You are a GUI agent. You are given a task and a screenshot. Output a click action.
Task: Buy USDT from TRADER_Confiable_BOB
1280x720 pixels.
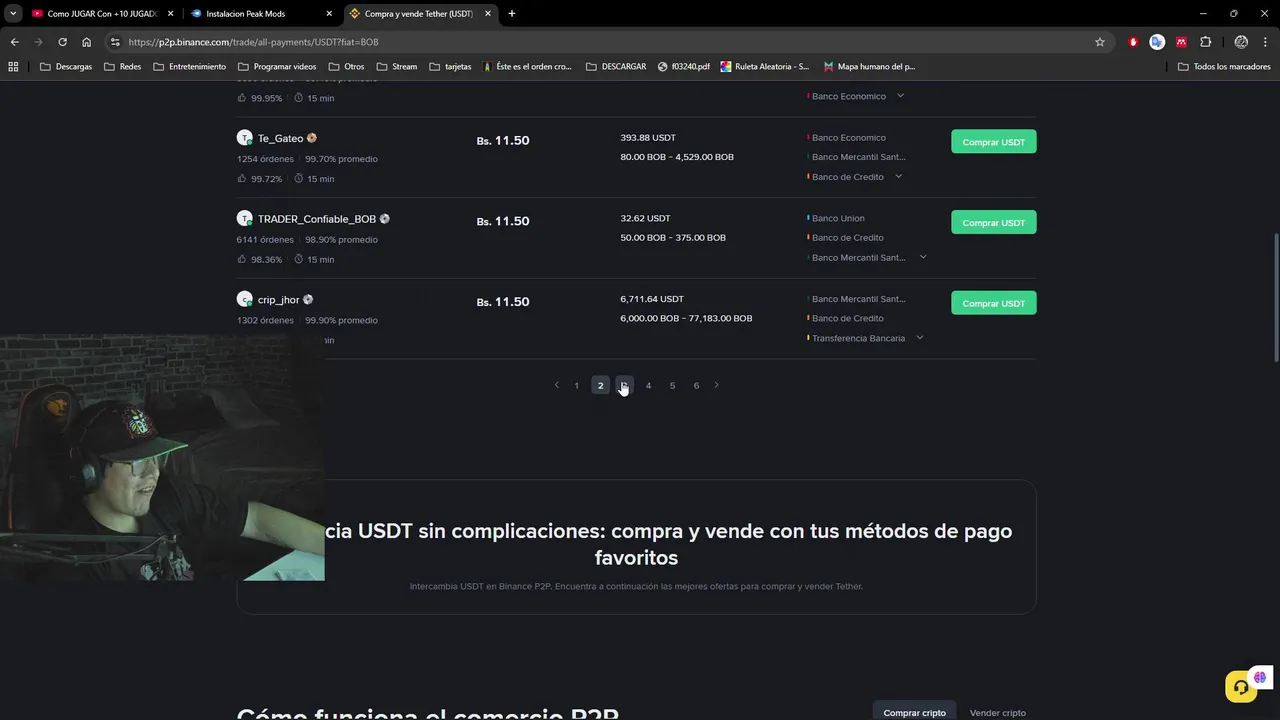(993, 222)
